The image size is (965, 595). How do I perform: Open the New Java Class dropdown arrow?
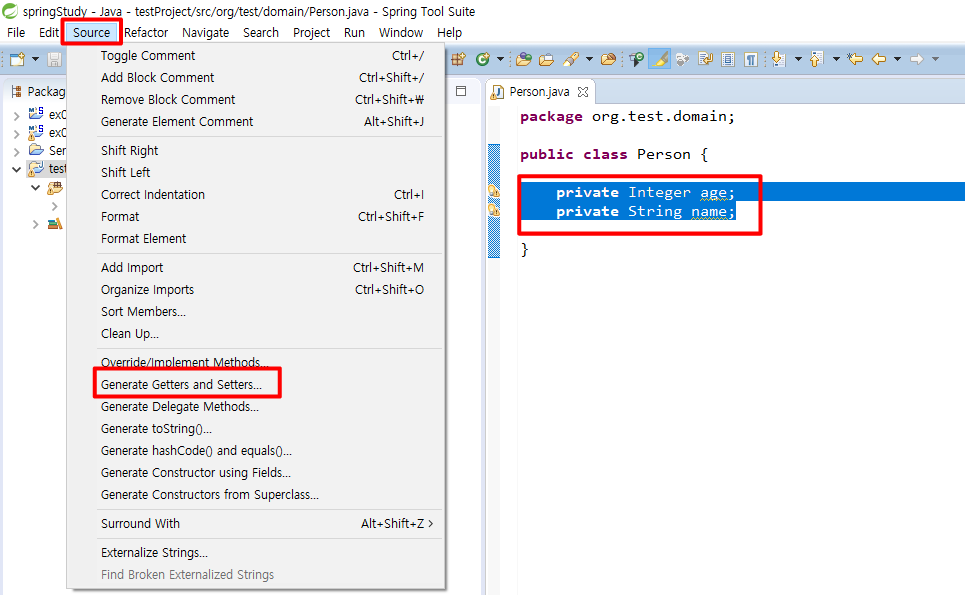tap(500, 59)
